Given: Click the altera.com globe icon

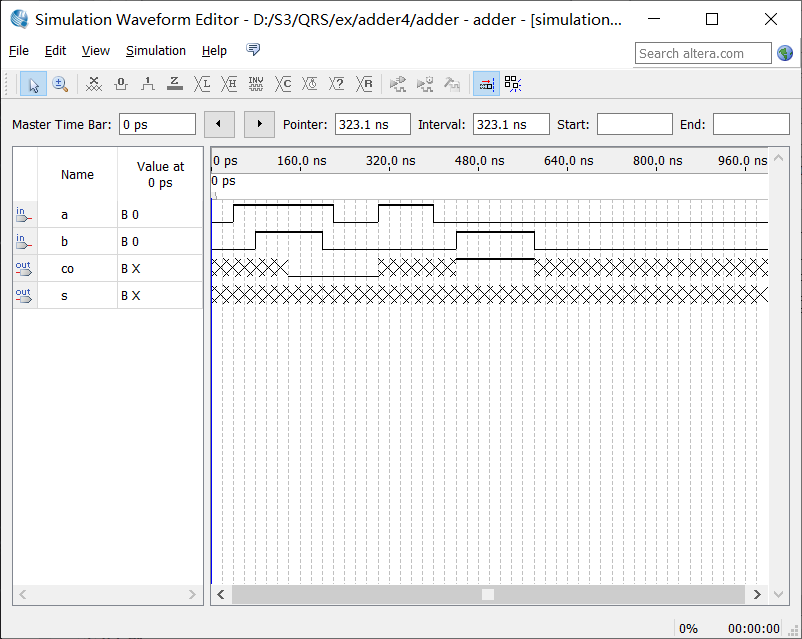Looking at the screenshot, I should point(785,53).
